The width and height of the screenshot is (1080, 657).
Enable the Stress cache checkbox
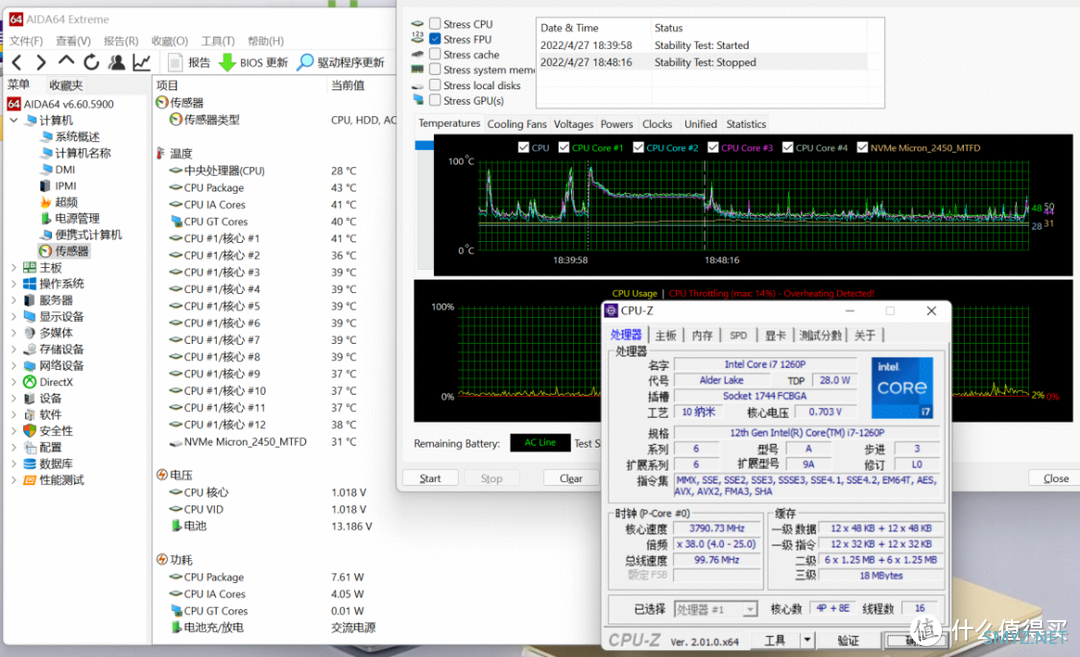pos(435,54)
